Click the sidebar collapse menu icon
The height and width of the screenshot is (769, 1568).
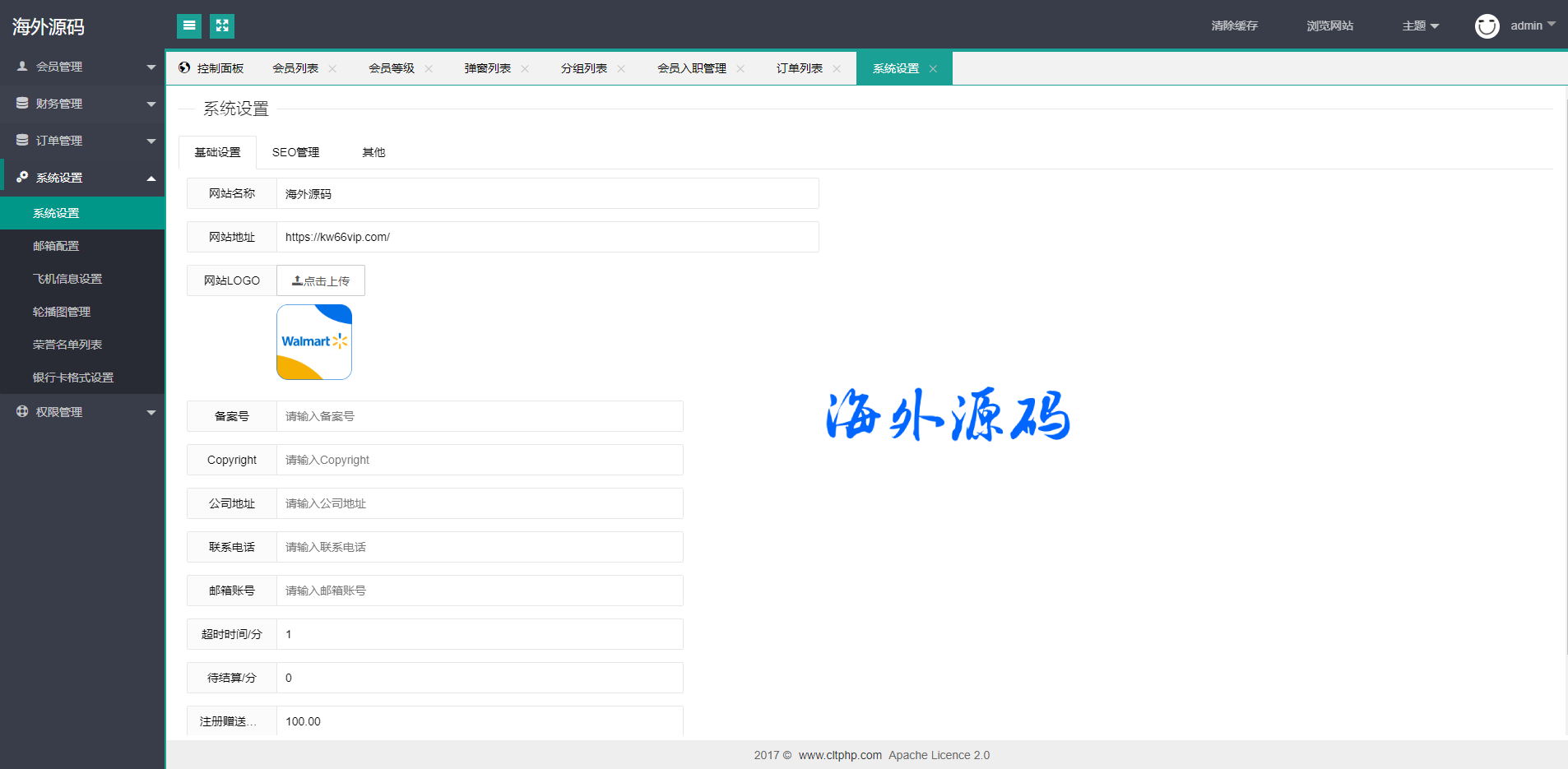(189, 26)
